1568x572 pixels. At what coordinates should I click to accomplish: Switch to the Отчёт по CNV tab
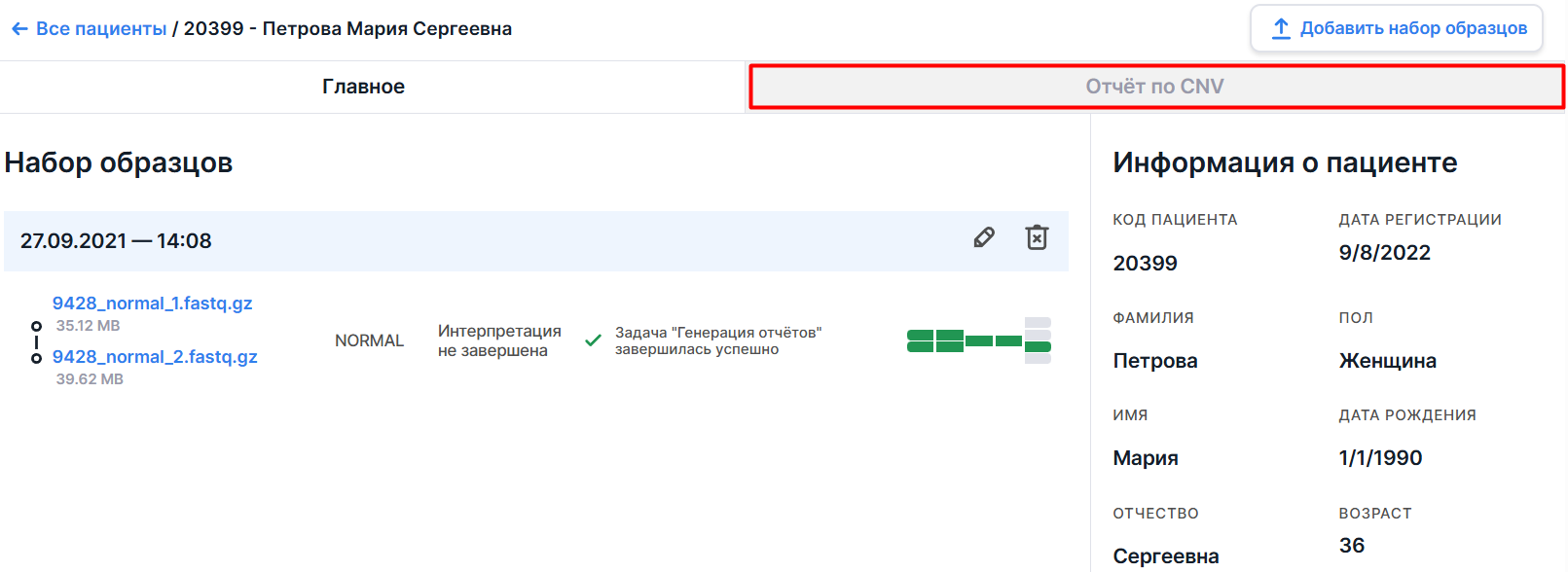pos(1156,87)
